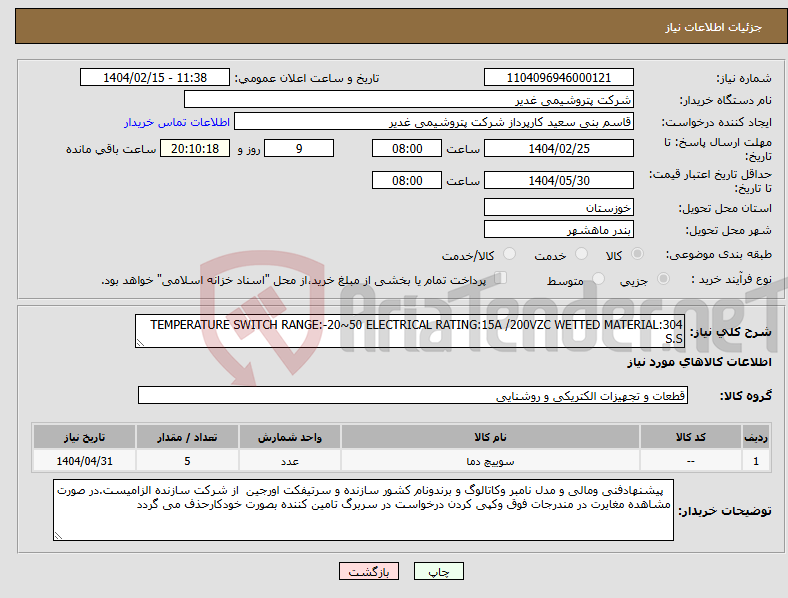Click the need date cell 1404/04/31
Image resolution: width=788 pixels, height=598 pixels.
pyautogui.click(x=84, y=461)
